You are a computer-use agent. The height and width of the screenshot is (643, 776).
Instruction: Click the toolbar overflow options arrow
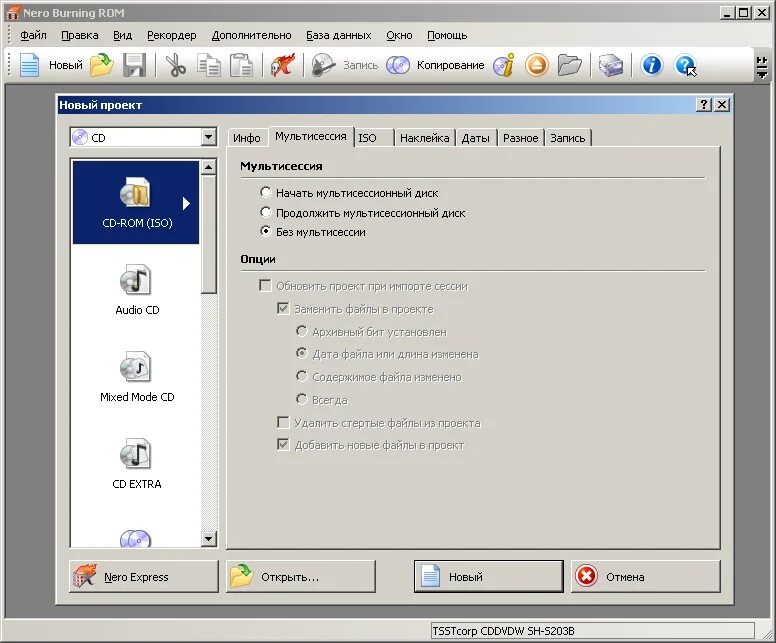point(762,67)
